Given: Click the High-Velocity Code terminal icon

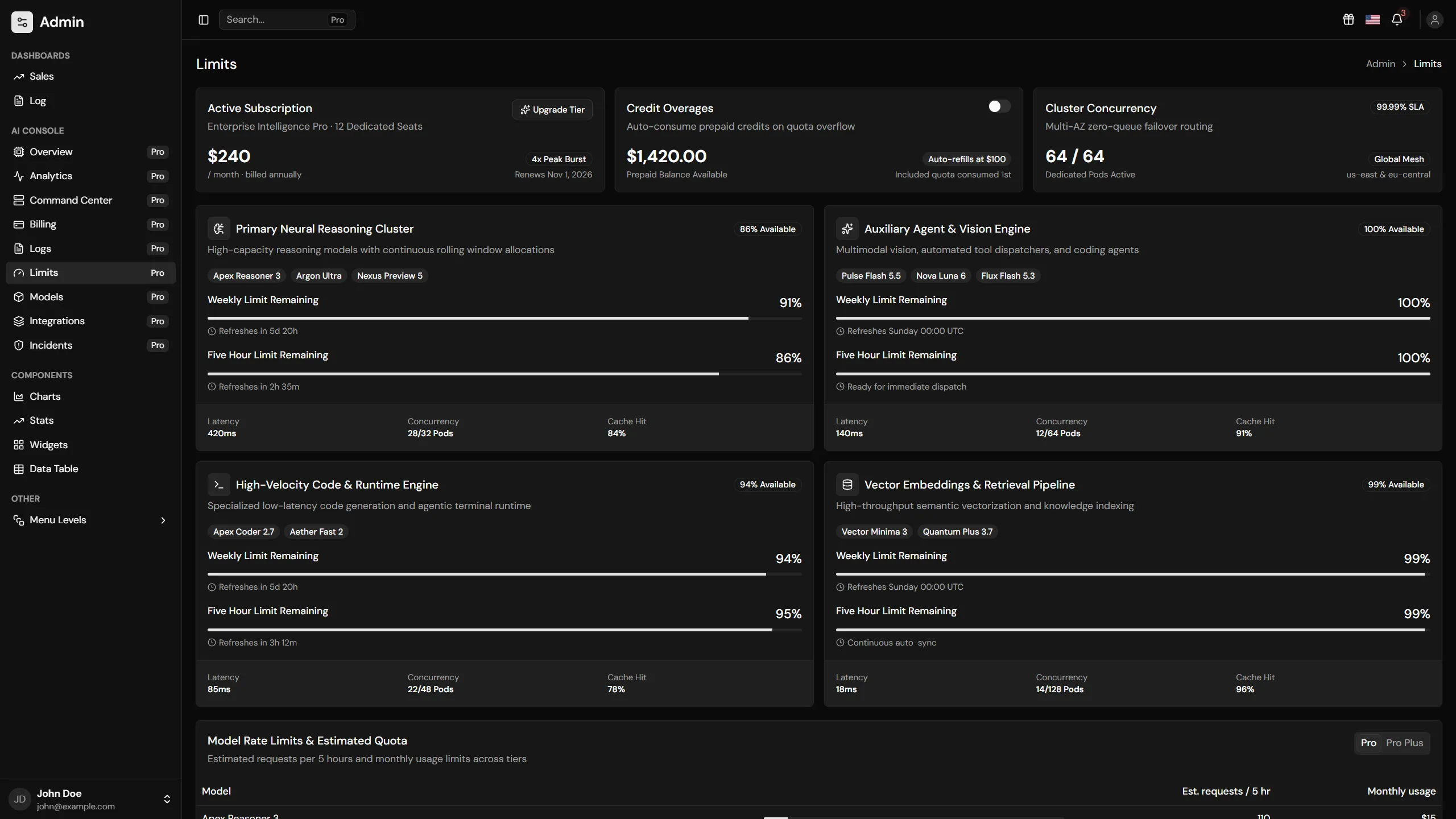Looking at the screenshot, I should [x=219, y=485].
